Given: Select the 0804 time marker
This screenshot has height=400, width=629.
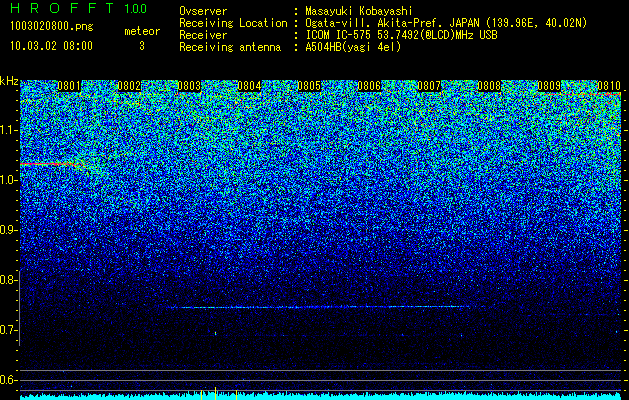Looking at the screenshot, I should click(x=249, y=86).
